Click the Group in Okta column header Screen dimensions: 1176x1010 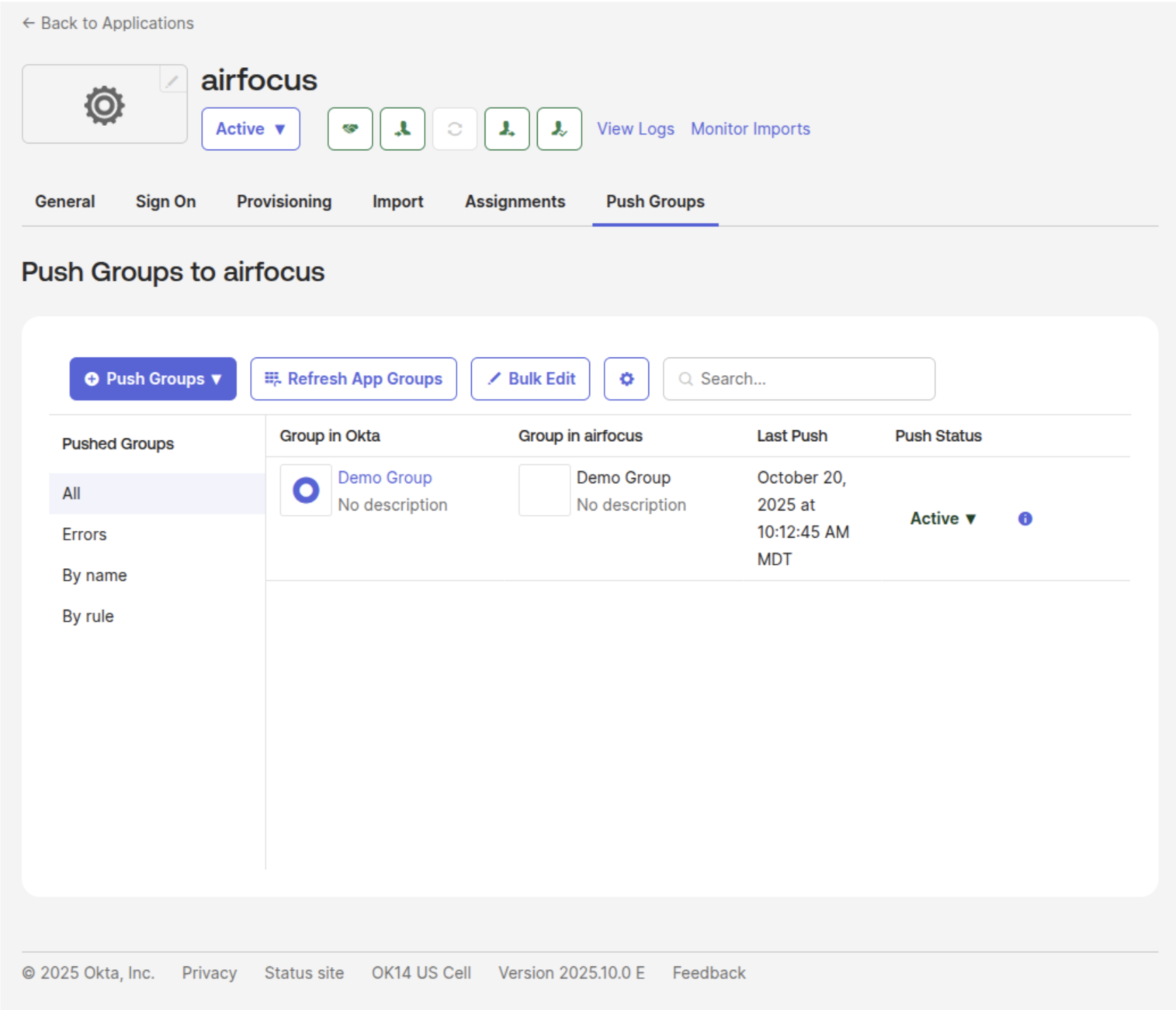tap(330, 436)
